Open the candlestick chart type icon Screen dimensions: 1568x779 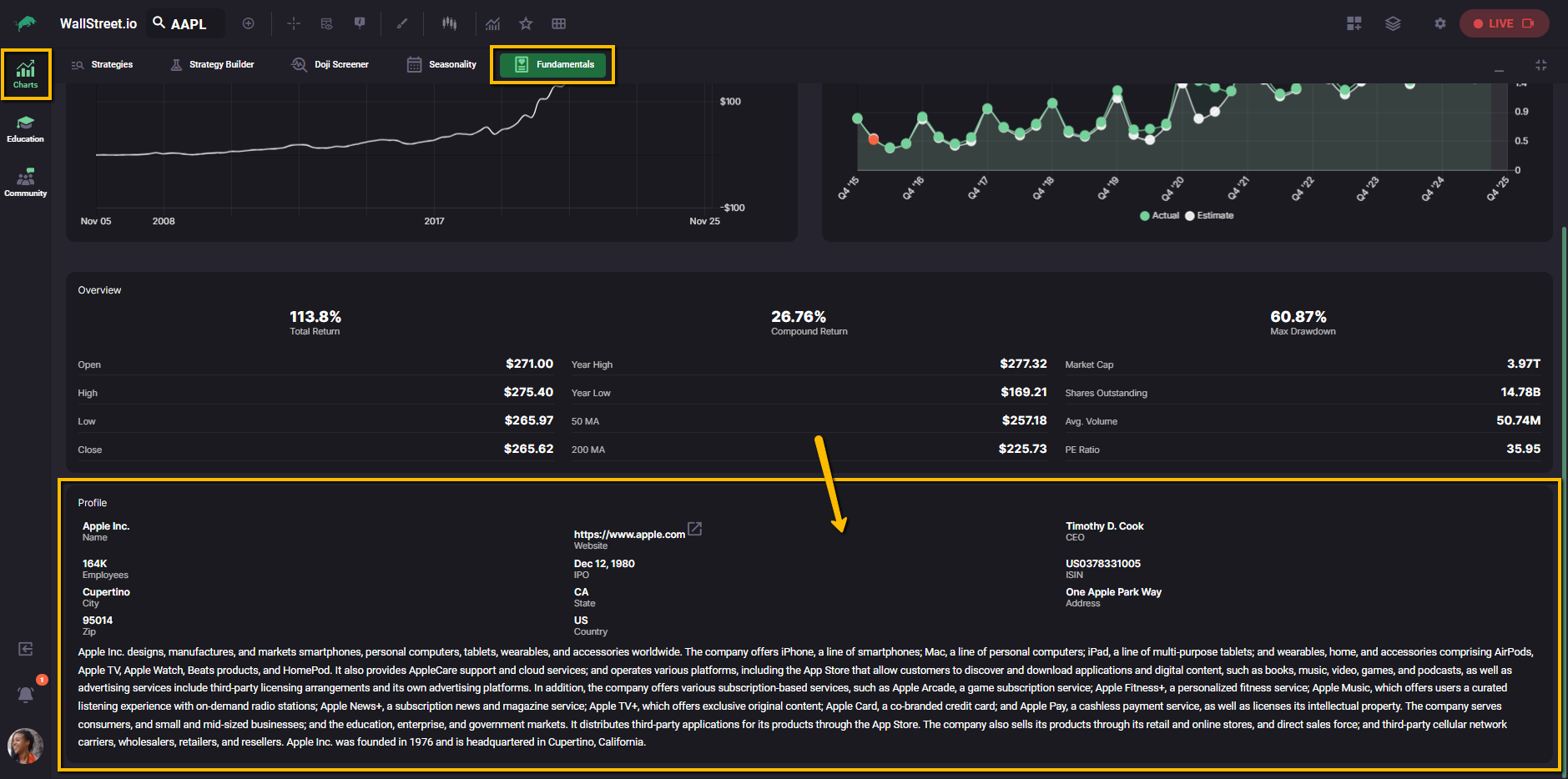coord(450,23)
